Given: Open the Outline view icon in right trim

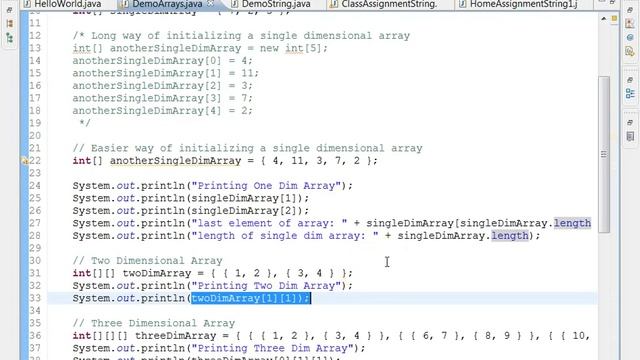Looking at the screenshot, I should pyautogui.click(x=630, y=93).
